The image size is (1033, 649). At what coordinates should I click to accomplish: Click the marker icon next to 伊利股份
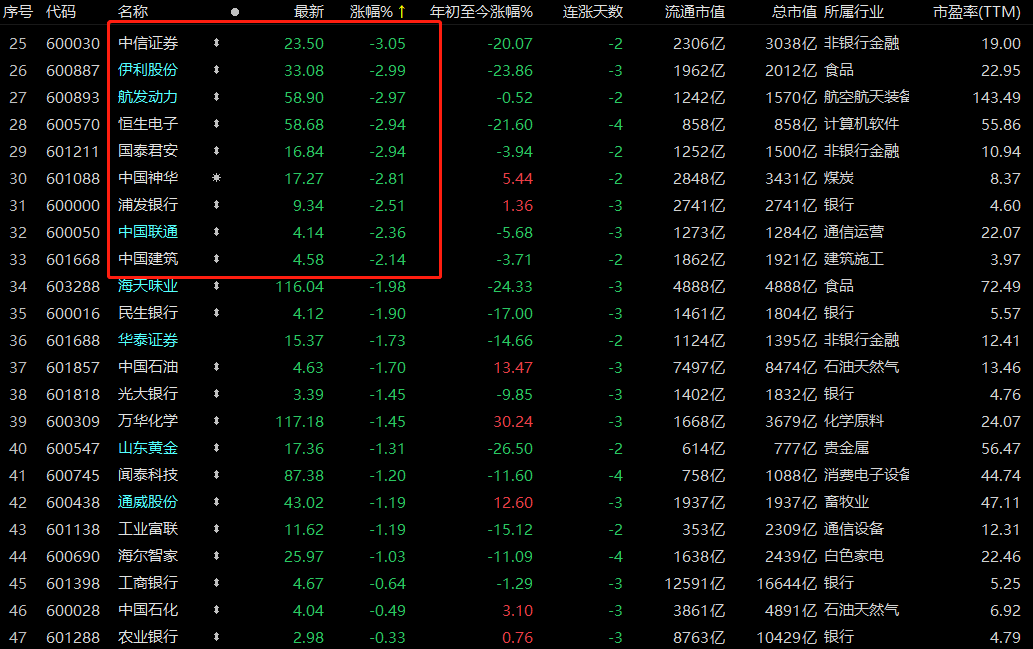click(x=216, y=70)
